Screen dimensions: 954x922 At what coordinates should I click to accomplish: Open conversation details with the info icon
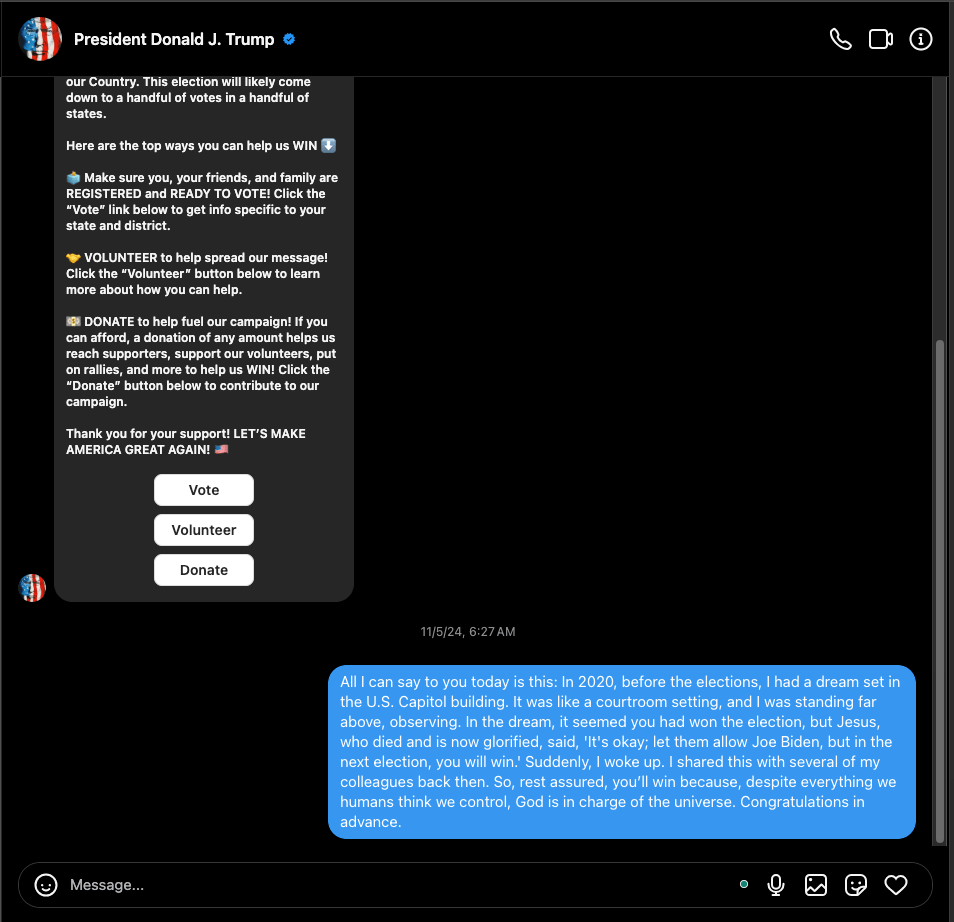pos(920,40)
